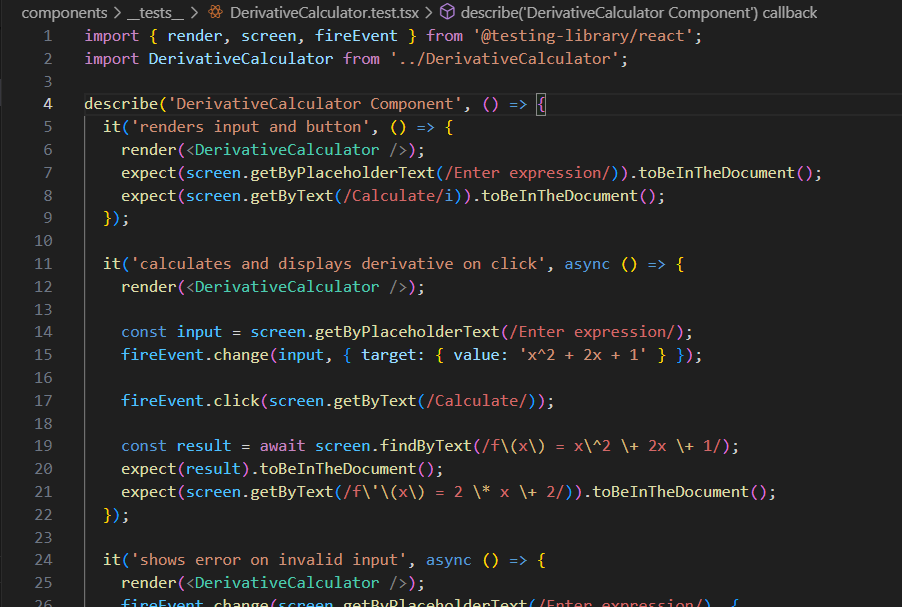Click 'DerivativeCalculator' identifier in line 2 import
902x607 pixels.
pos(240,59)
